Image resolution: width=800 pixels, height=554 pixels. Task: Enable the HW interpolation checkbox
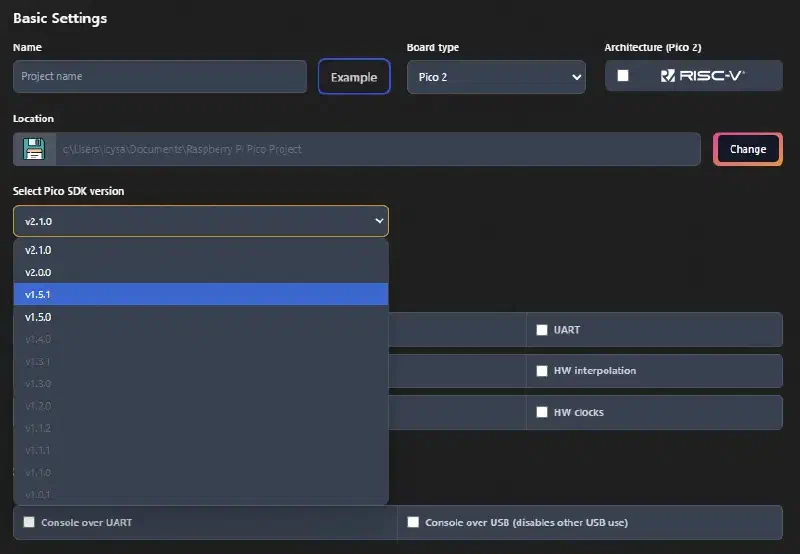(x=542, y=371)
